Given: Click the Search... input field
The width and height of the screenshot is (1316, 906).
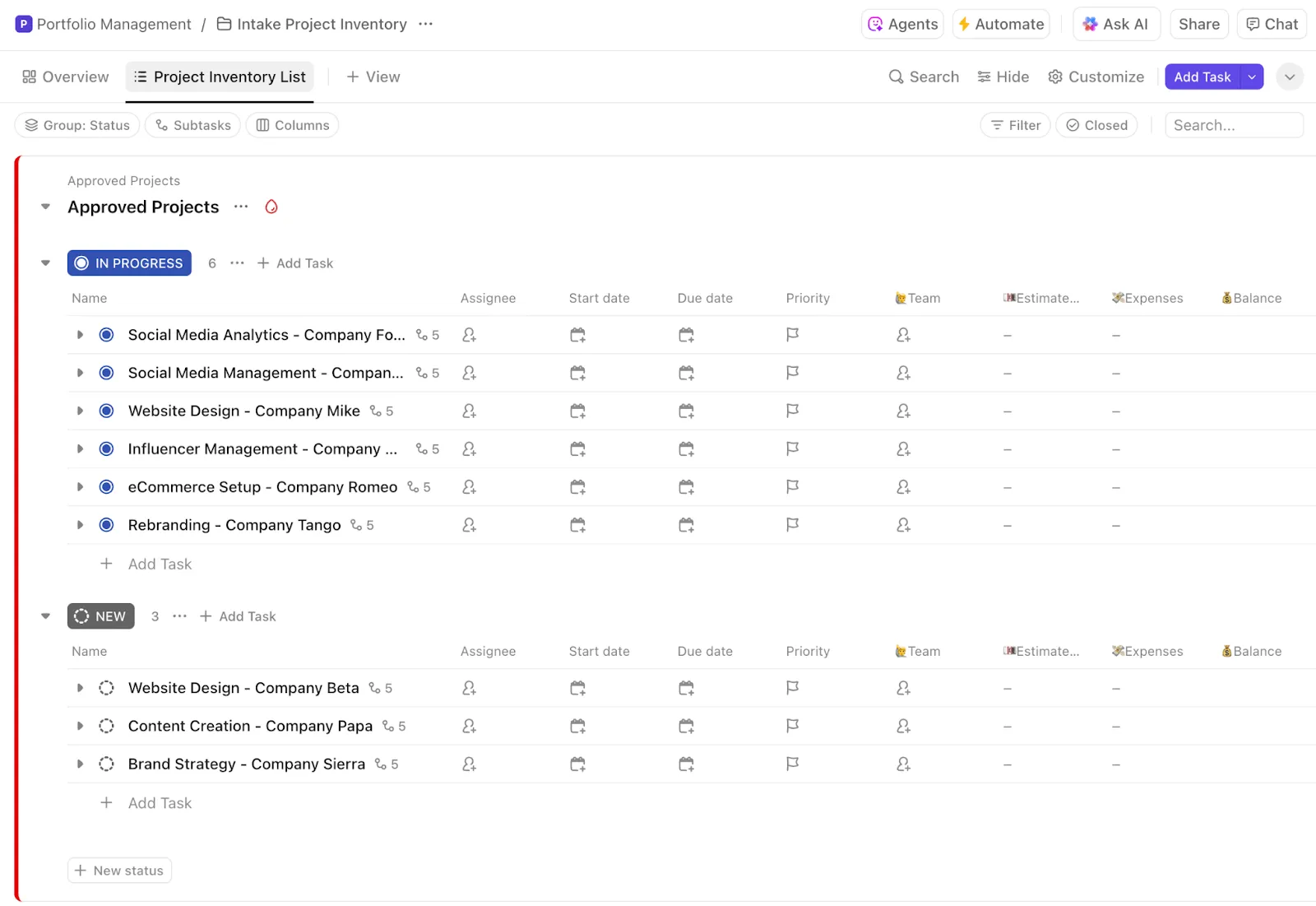Looking at the screenshot, I should coord(1234,125).
